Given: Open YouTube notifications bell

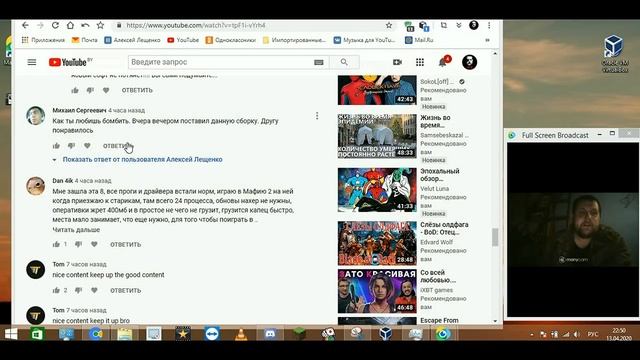Looking at the screenshot, I should pos(442,62).
